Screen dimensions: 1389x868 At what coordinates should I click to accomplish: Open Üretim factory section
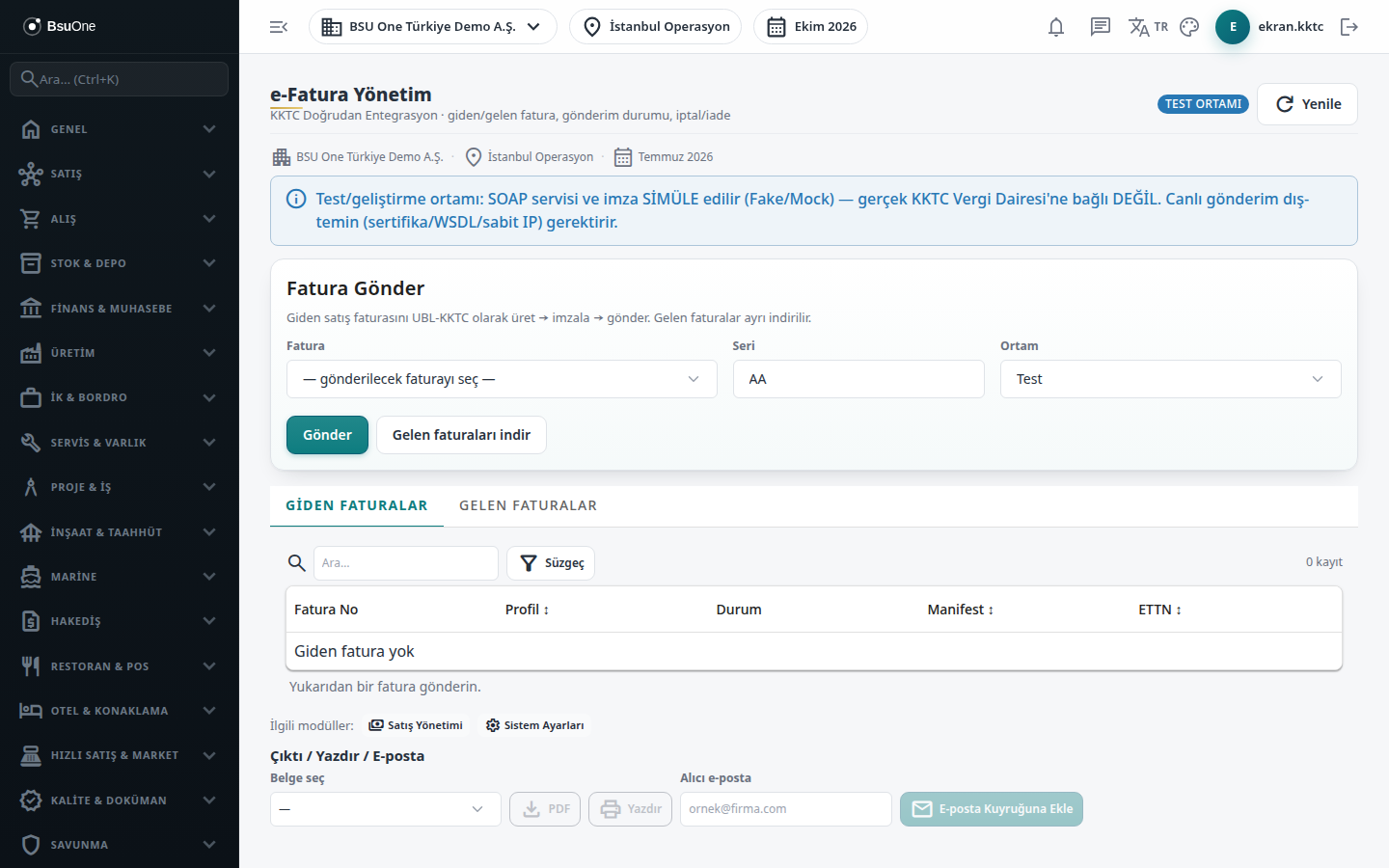120,353
